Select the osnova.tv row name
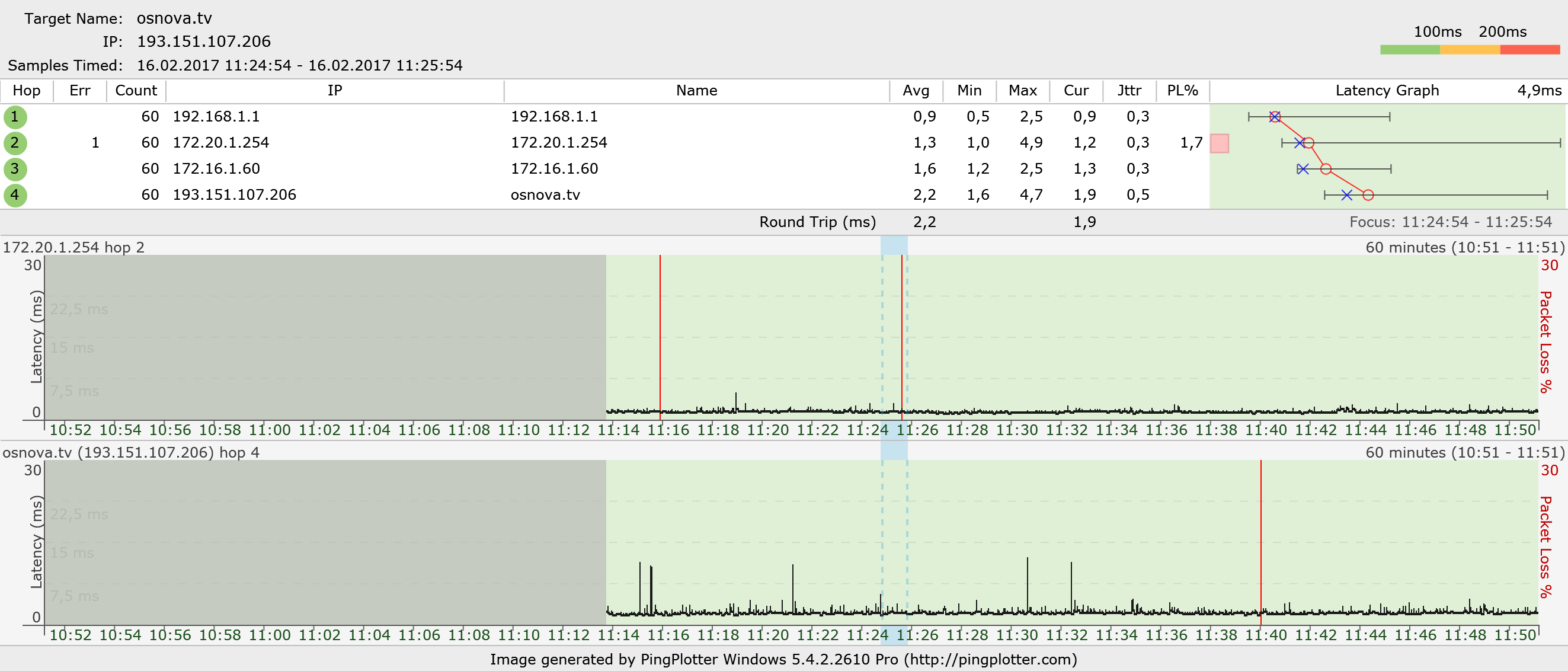The image size is (1568, 671). coord(545,195)
